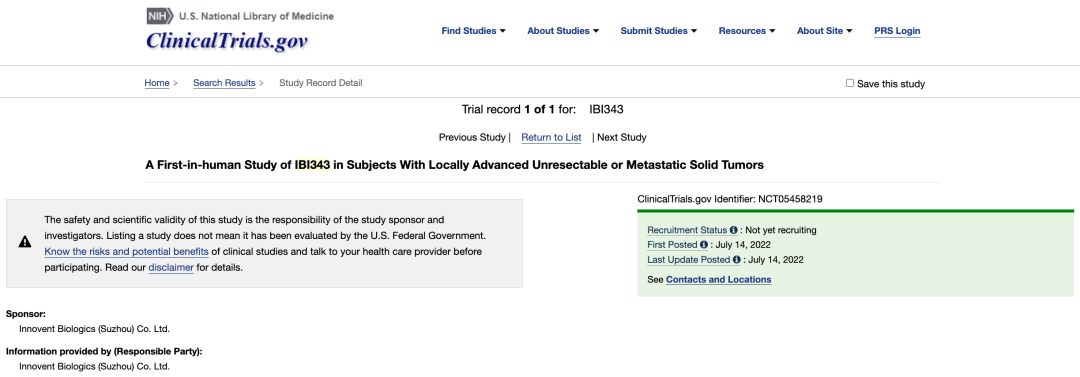Click the NIH logo icon
This screenshot has height=377, width=1080.
pos(160,16)
